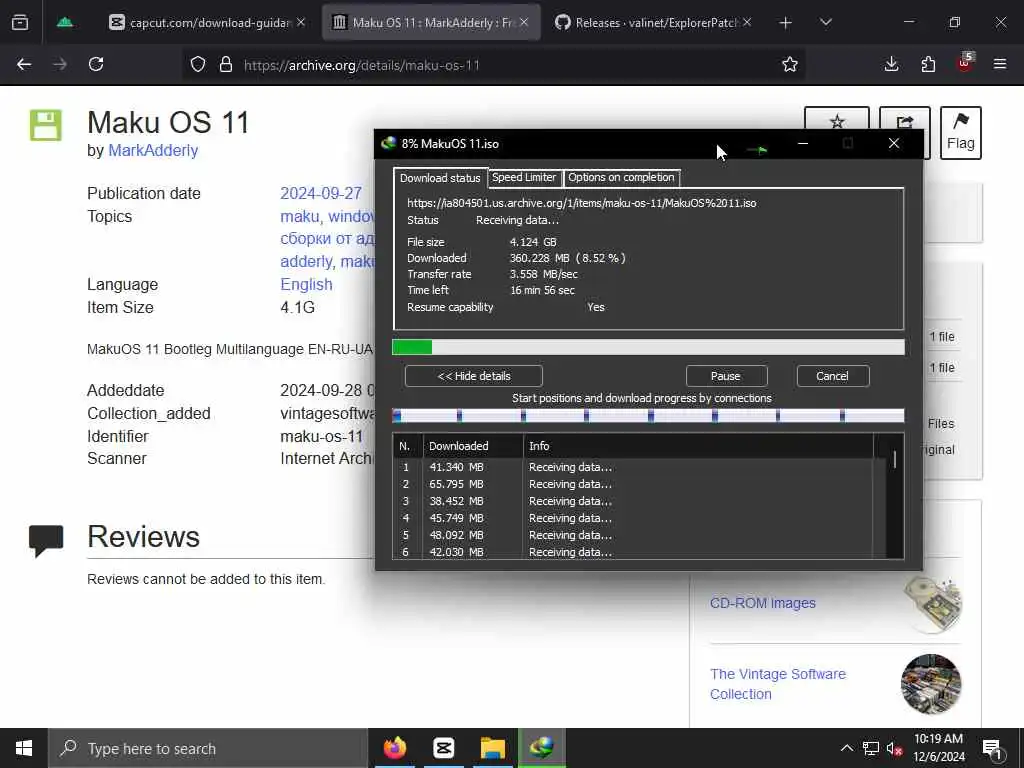Select connection row 1 with 41.340 MB
Image resolution: width=1024 pixels, height=768 pixels.
point(633,467)
